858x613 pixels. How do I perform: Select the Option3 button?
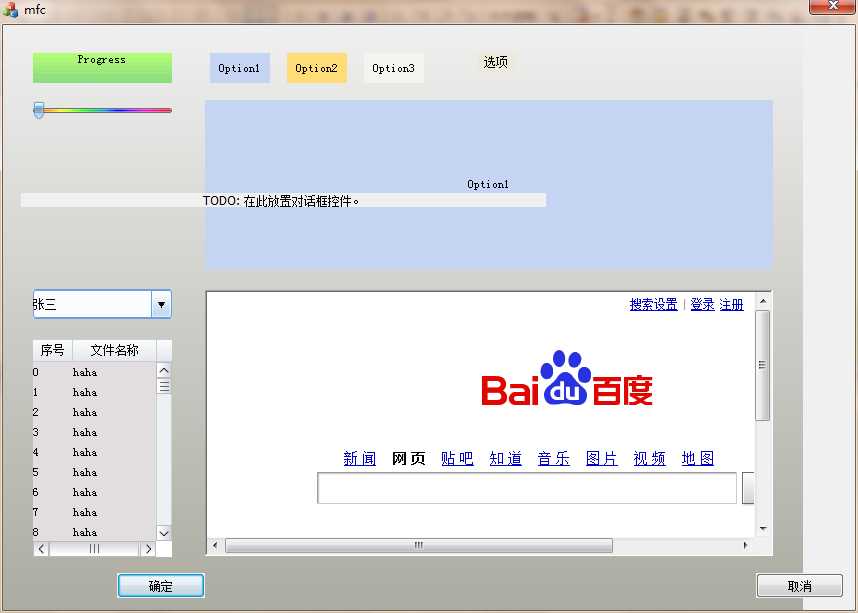click(393, 68)
